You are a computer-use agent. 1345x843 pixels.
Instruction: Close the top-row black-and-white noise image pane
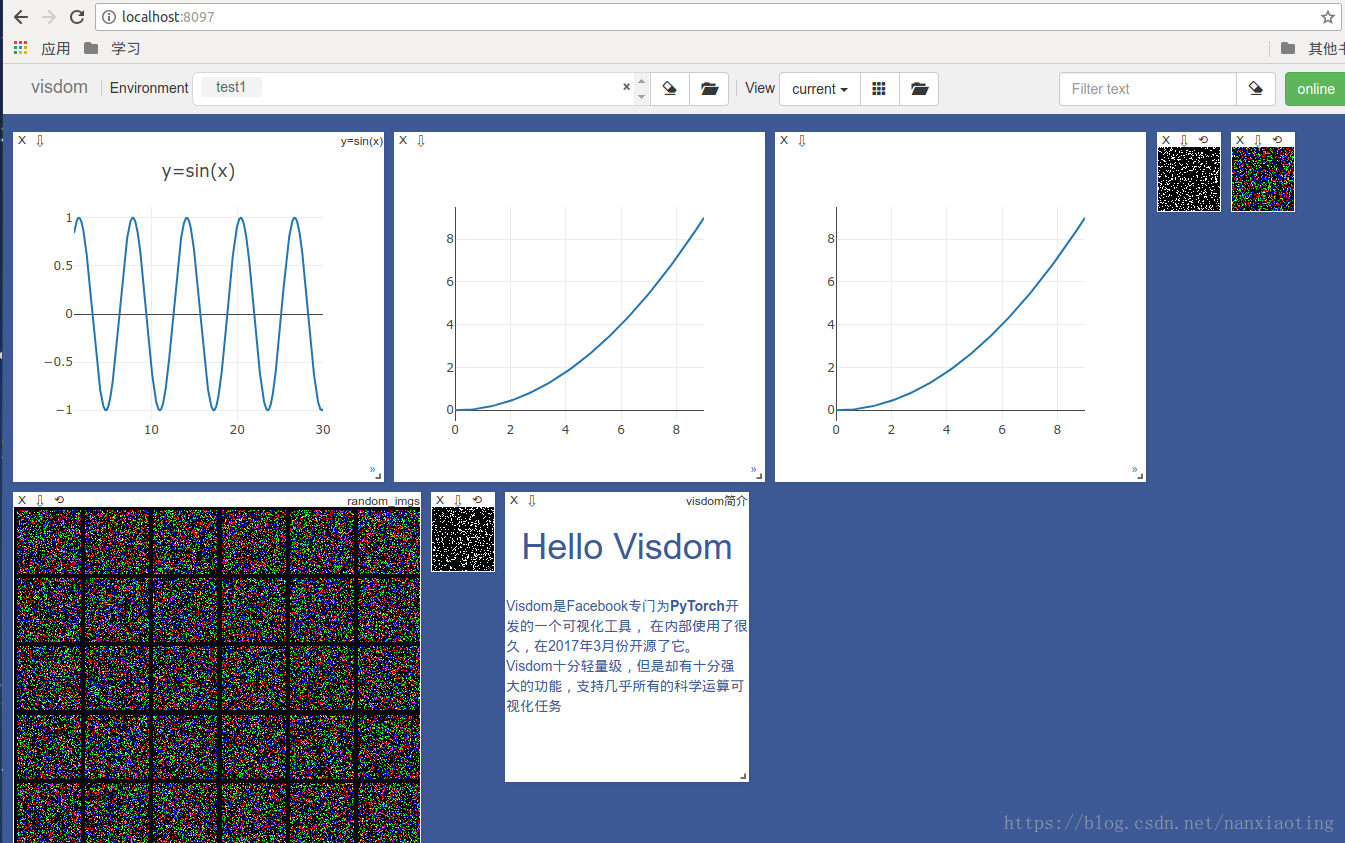(1166, 140)
